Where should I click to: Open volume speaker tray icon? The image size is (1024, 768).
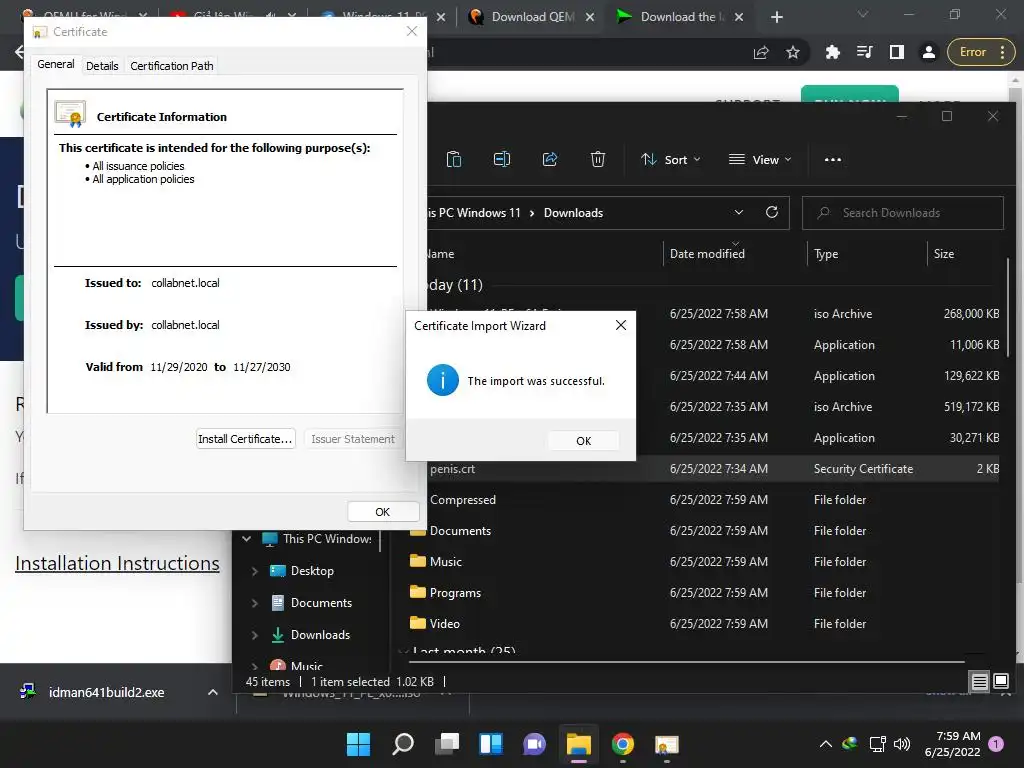click(902, 744)
